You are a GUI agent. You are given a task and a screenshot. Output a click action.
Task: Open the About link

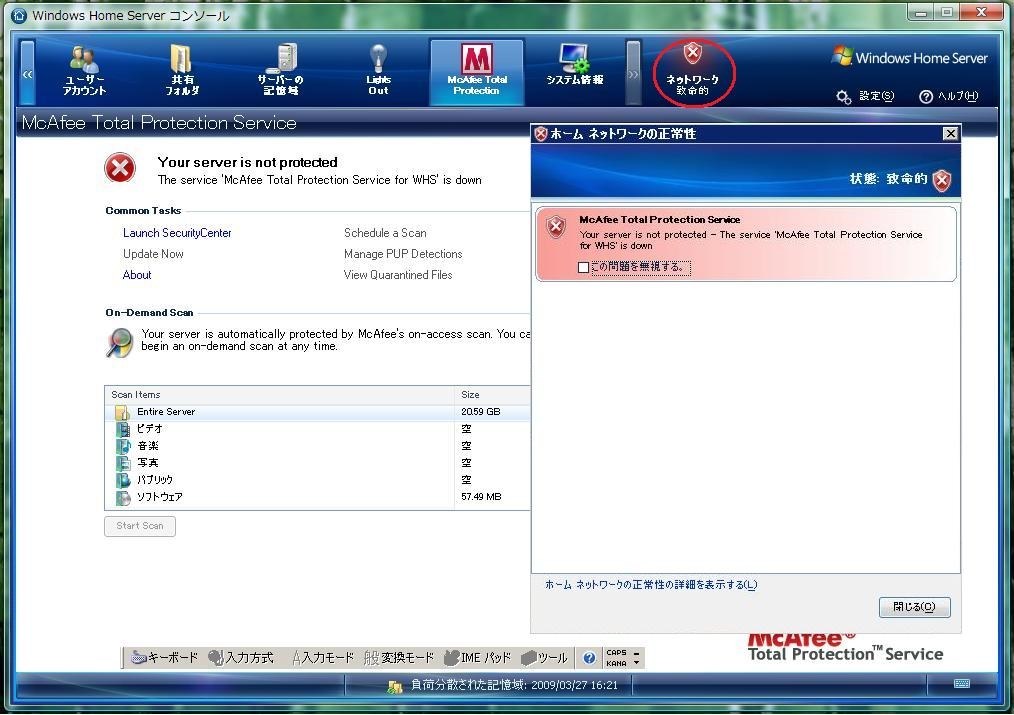click(136, 275)
